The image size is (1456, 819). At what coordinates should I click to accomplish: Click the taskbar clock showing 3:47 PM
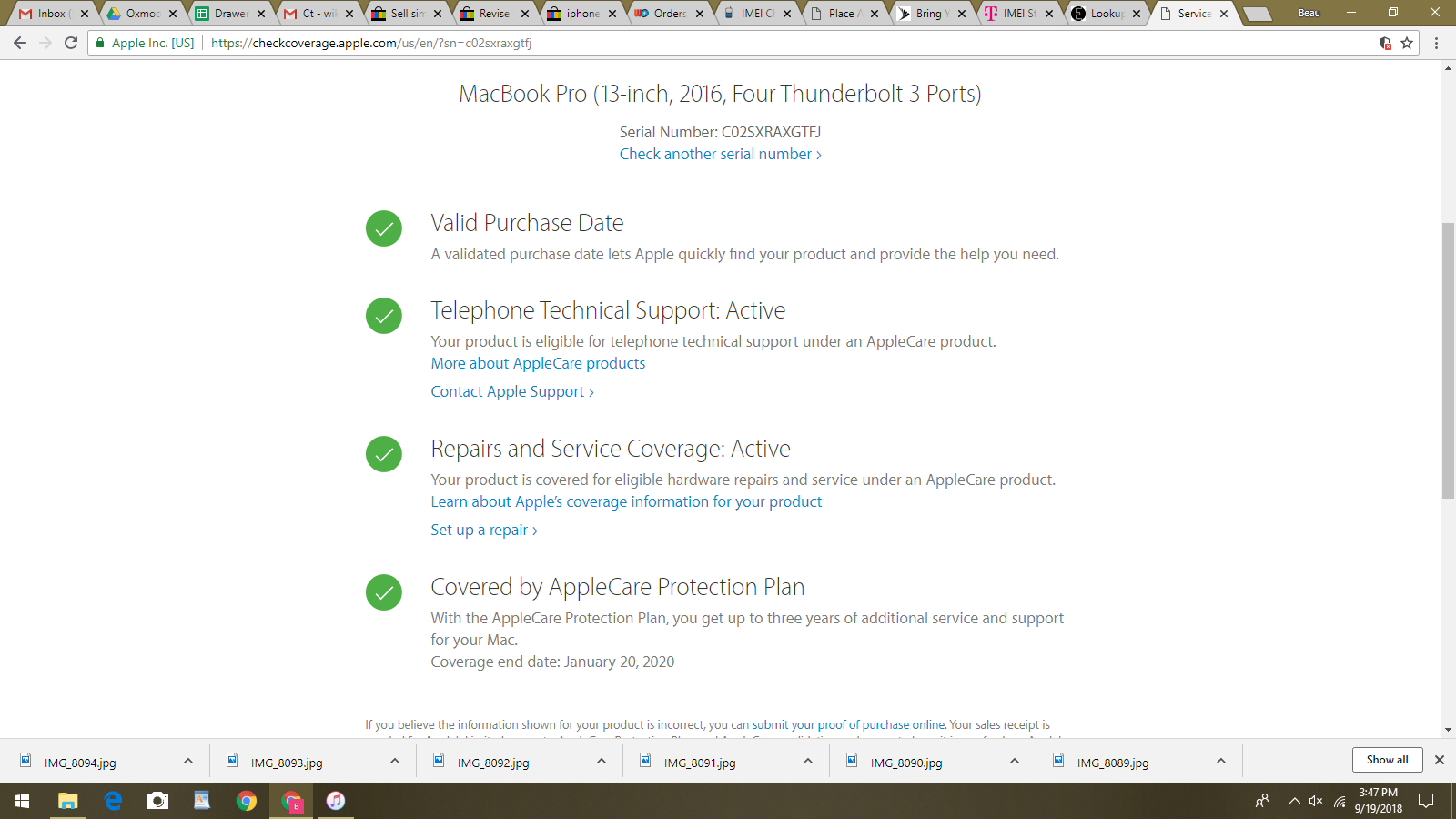tap(1378, 801)
